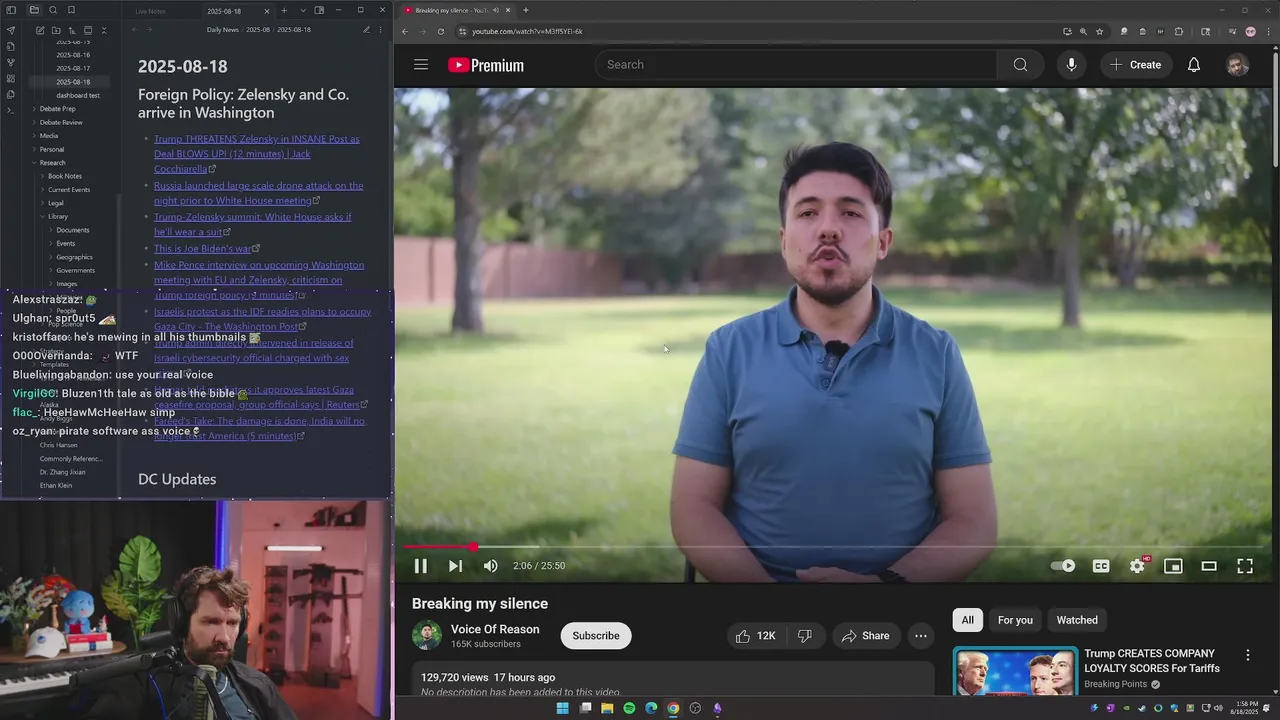Open the YouTube hamburger guide menu
The height and width of the screenshot is (720, 1280).
coord(421,65)
